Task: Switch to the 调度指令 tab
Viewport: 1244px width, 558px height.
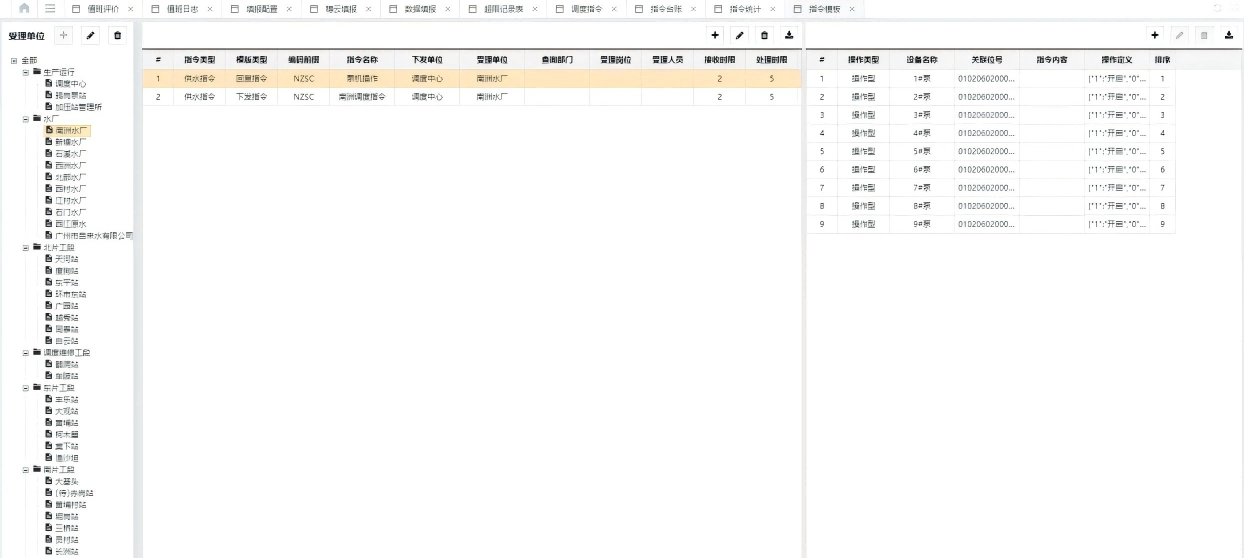Action: point(586,9)
